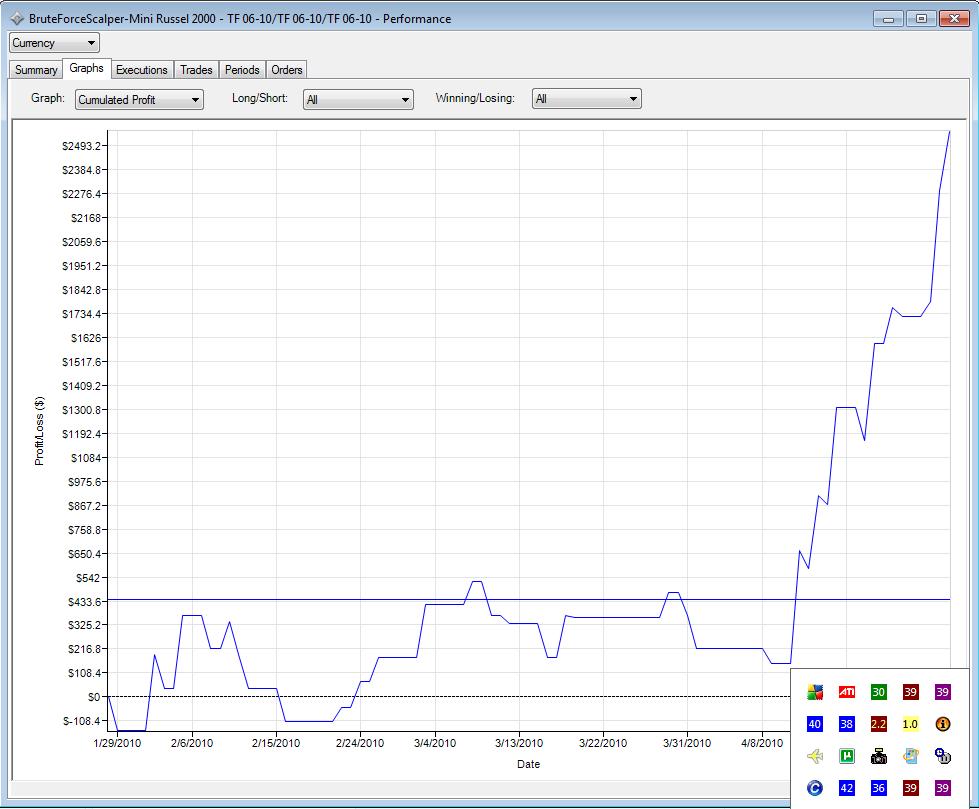
Task: Open the green uTorrent tray icon
Action: click(x=847, y=756)
